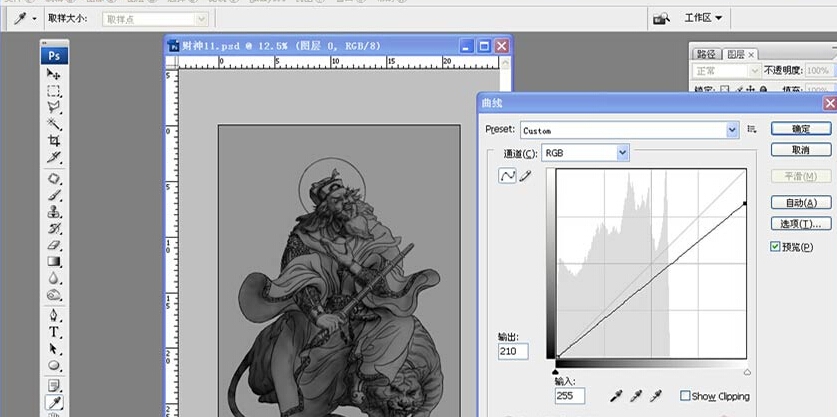Click the black point input slider
837x417 pixels.
(555, 372)
